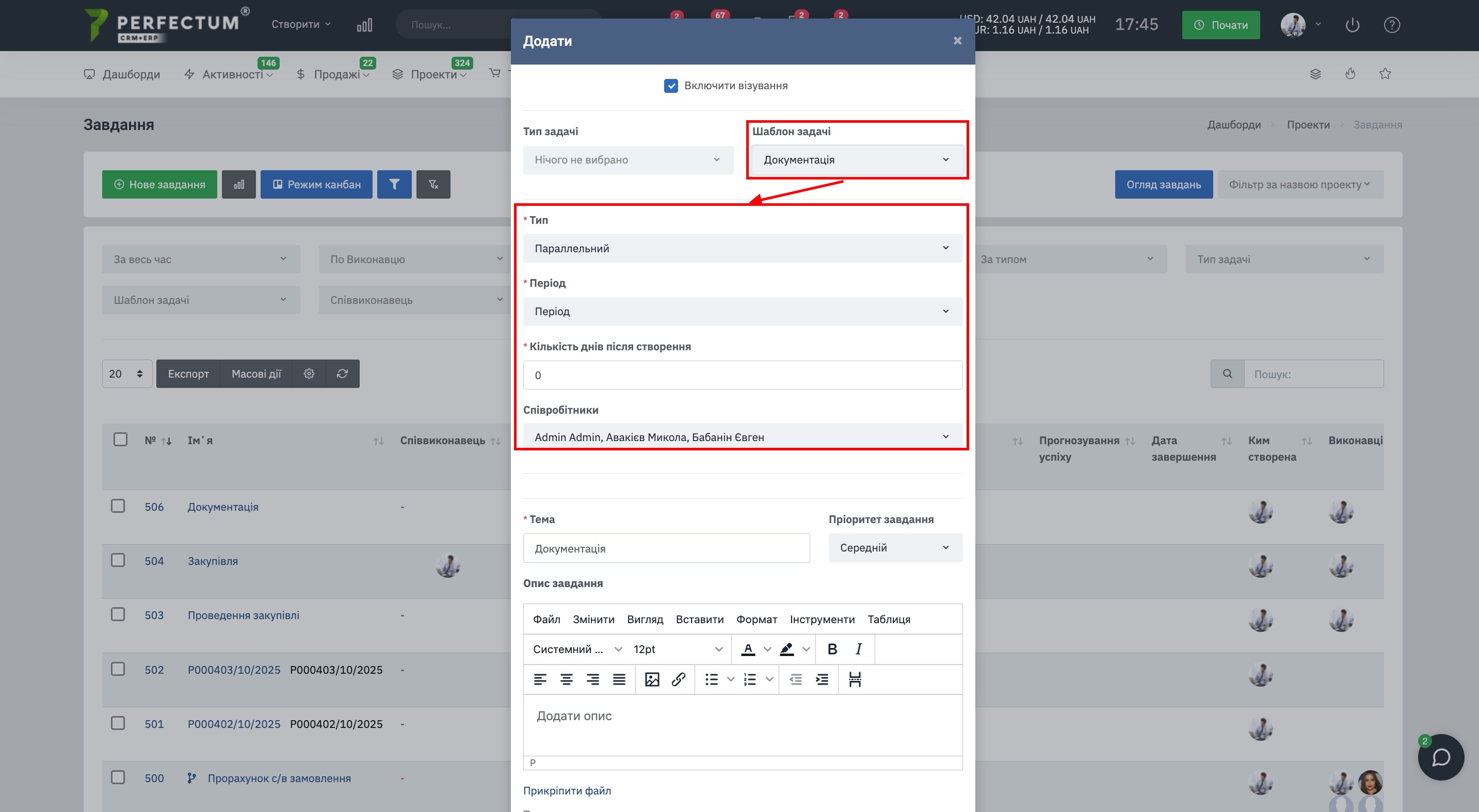
Task: Click the Italic formatting icon
Action: click(858, 649)
